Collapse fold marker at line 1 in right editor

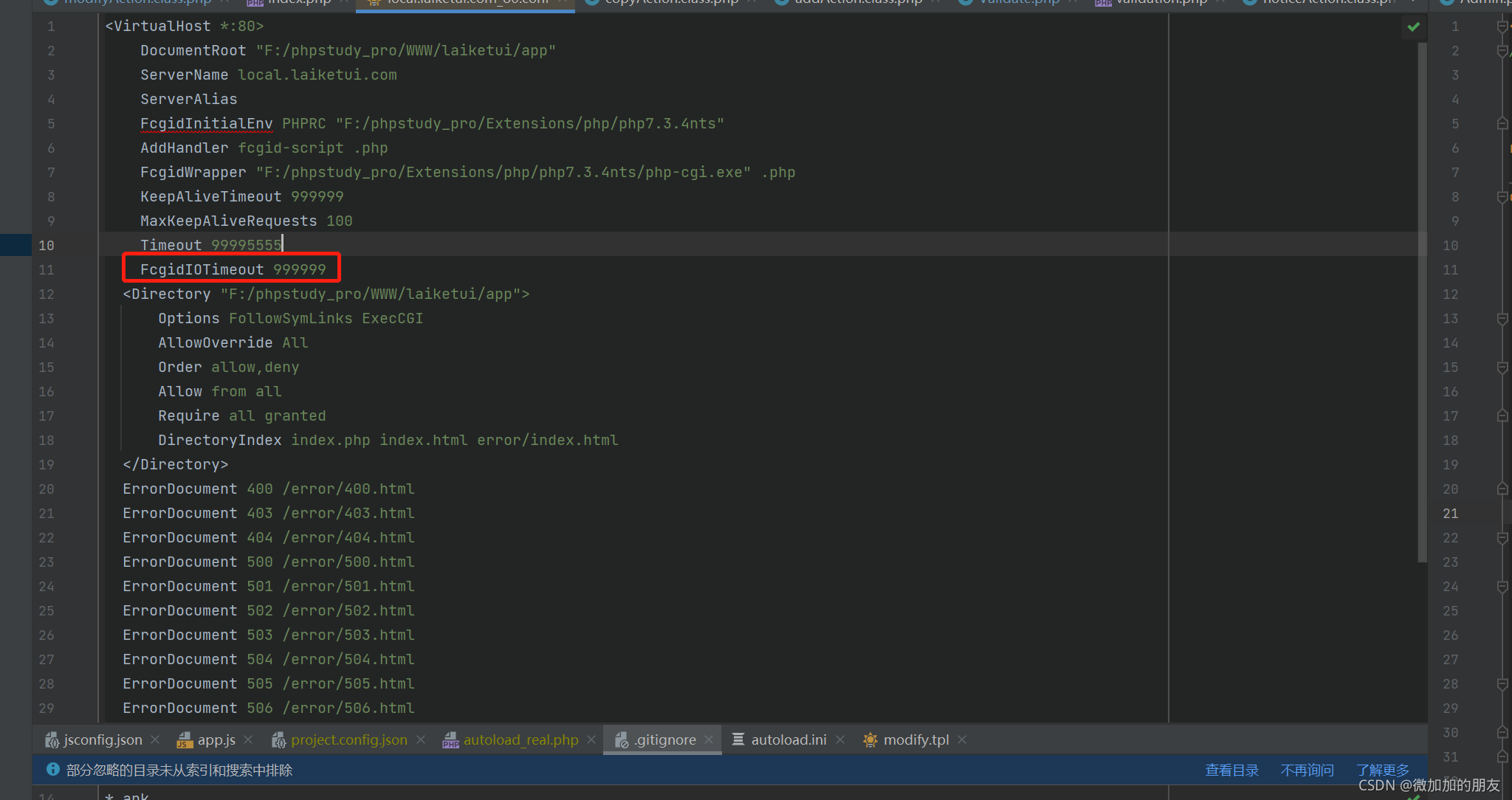click(x=1502, y=27)
